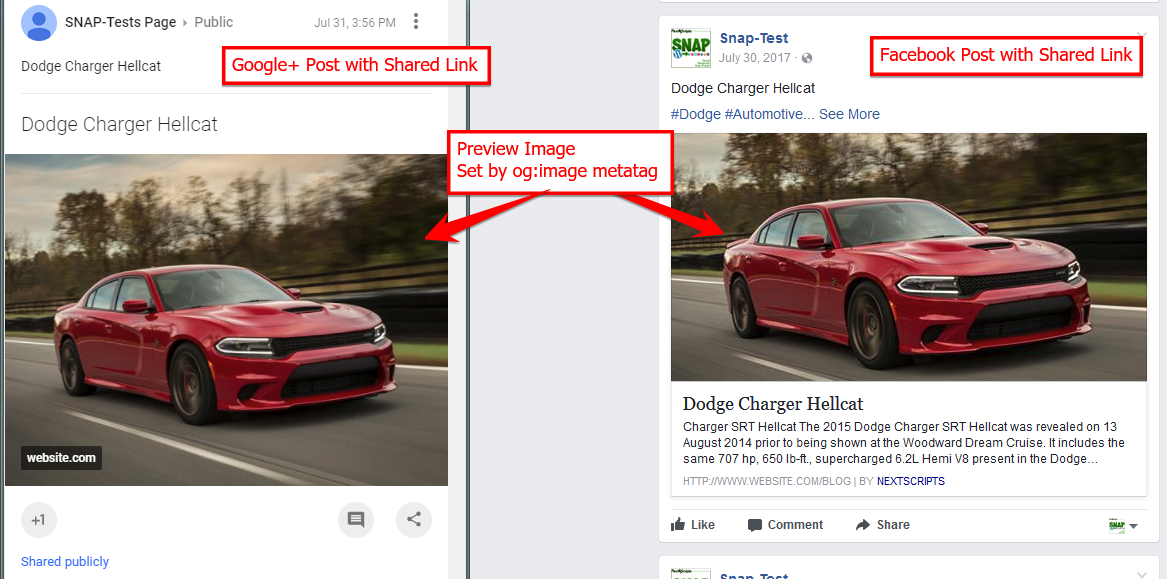Open the Snap-Test page name link
Viewport: 1167px width, 579px height.
(x=754, y=39)
